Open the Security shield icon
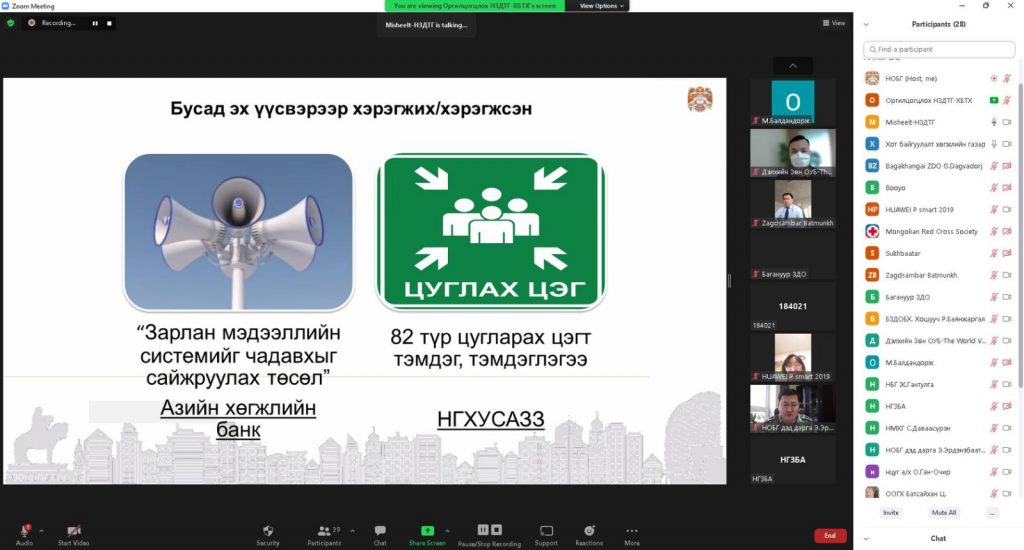 point(267,531)
